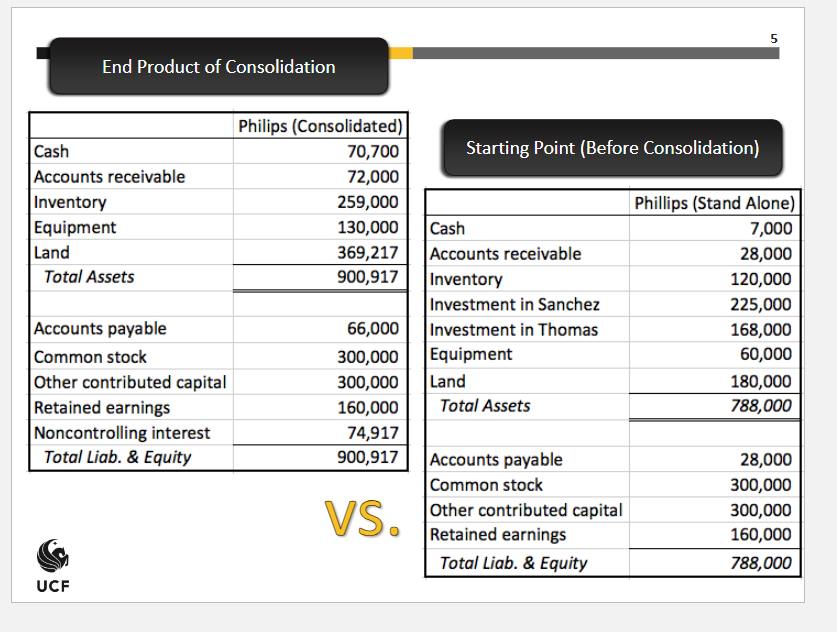Click the gray header divider bar
The image size is (837, 632).
pyautogui.click(x=596, y=53)
